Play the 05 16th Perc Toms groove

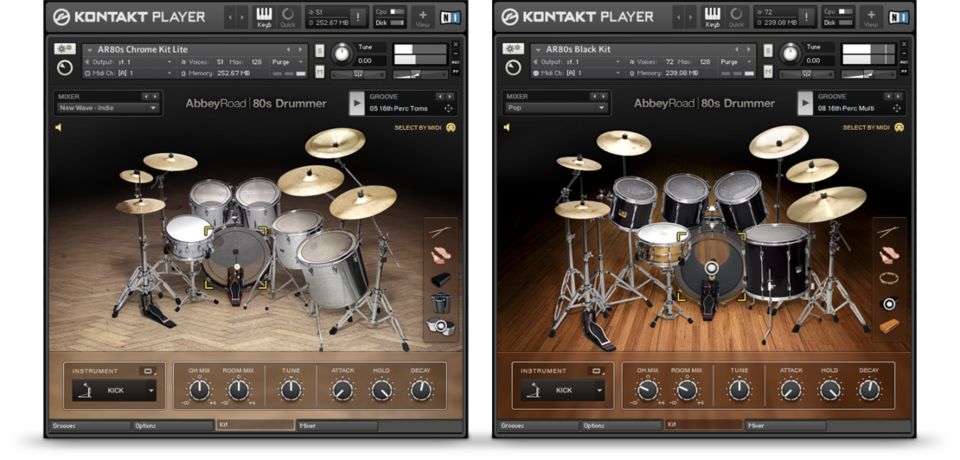356,103
